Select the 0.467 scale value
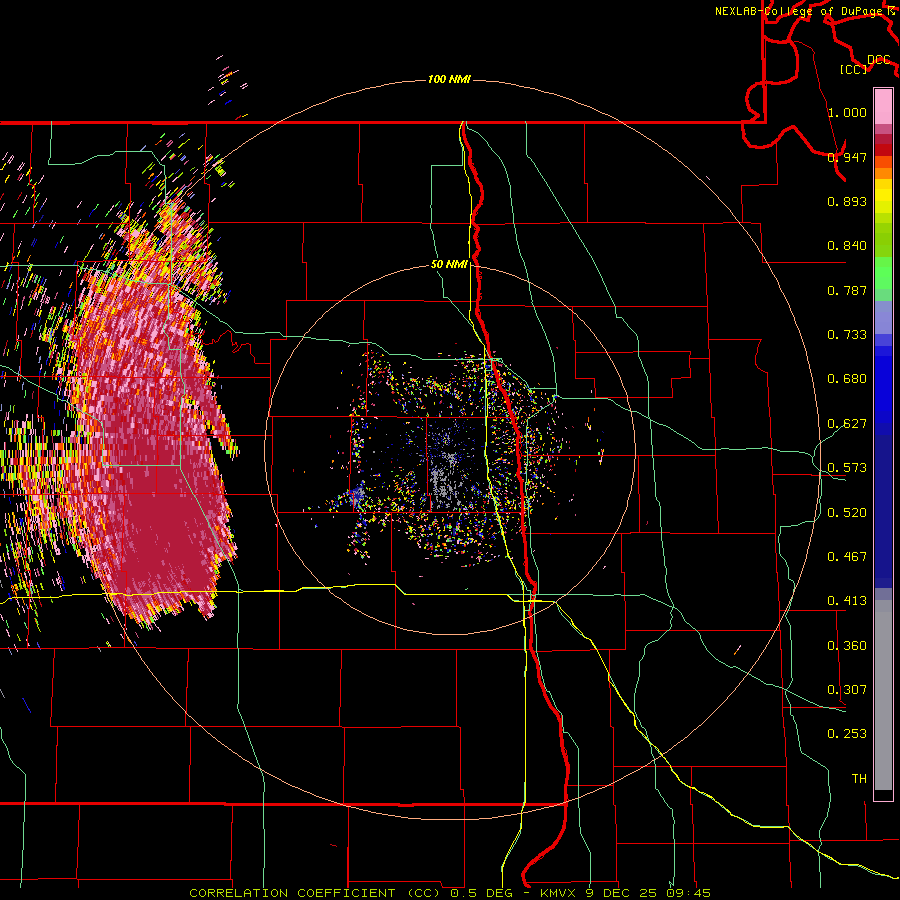This screenshot has width=900, height=900. point(847,557)
